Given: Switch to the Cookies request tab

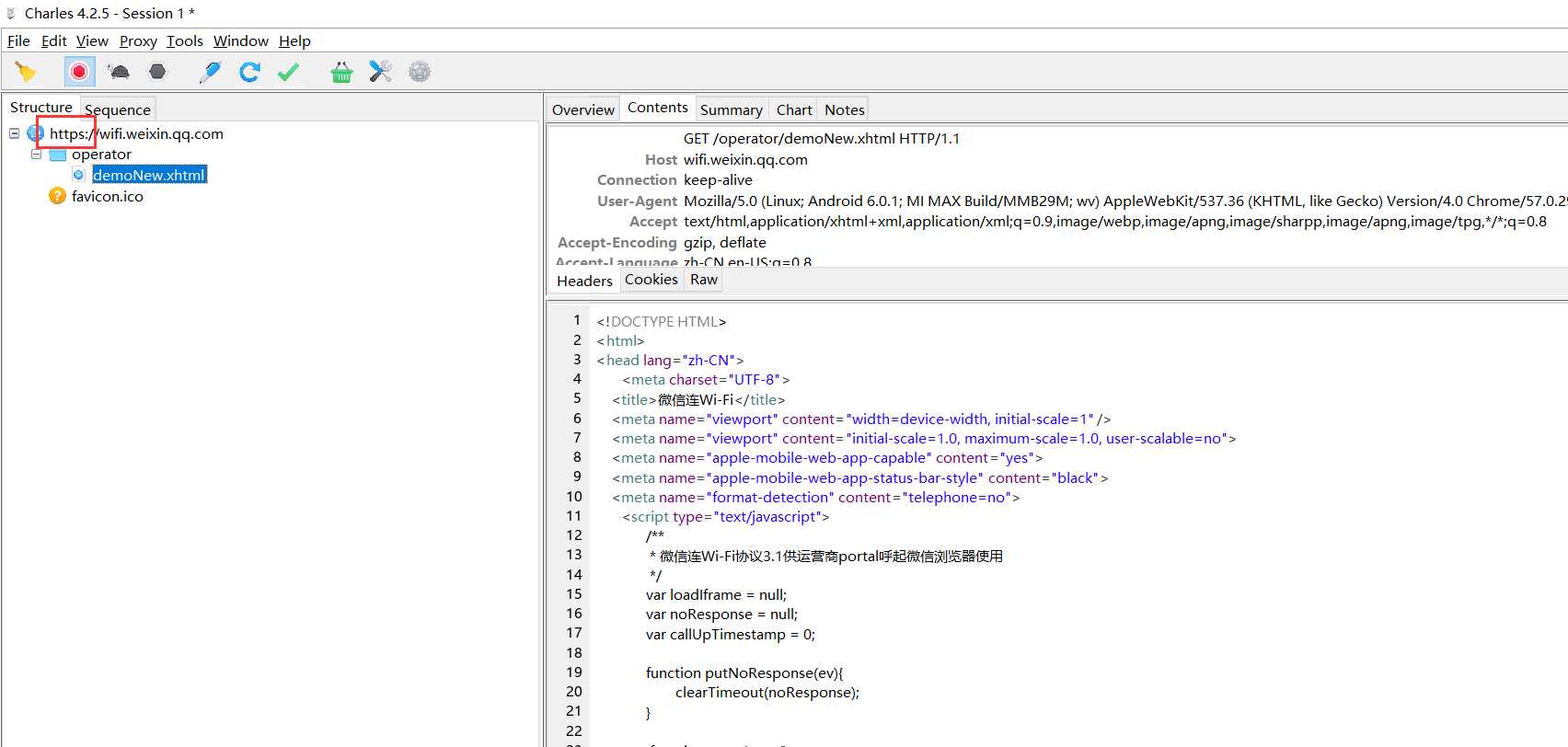Looking at the screenshot, I should click(x=651, y=280).
